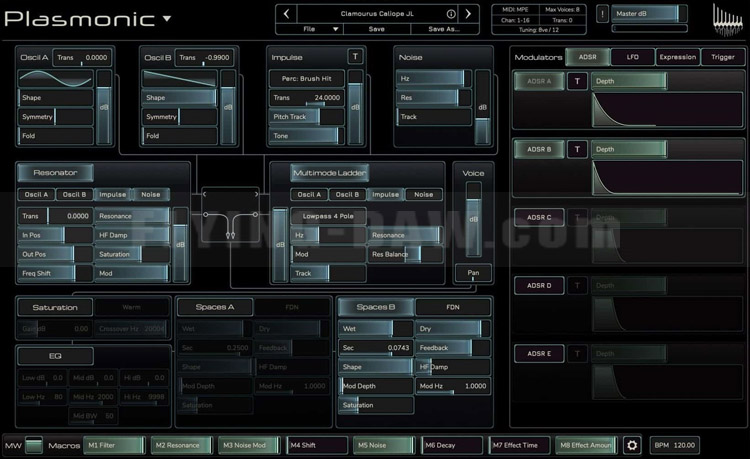The image size is (750, 459).
Task: Click the routing right arrow
Action: click(x=256, y=194)
